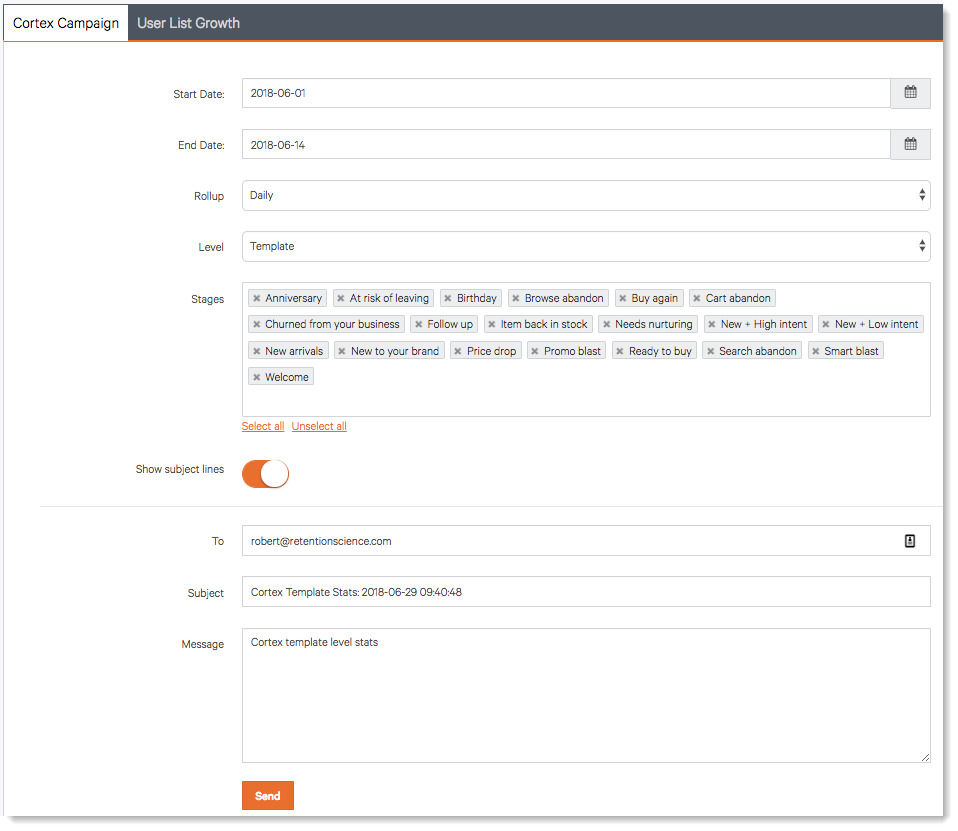
Task: Remove the New + High intent tag
Action: coord(712,324)
